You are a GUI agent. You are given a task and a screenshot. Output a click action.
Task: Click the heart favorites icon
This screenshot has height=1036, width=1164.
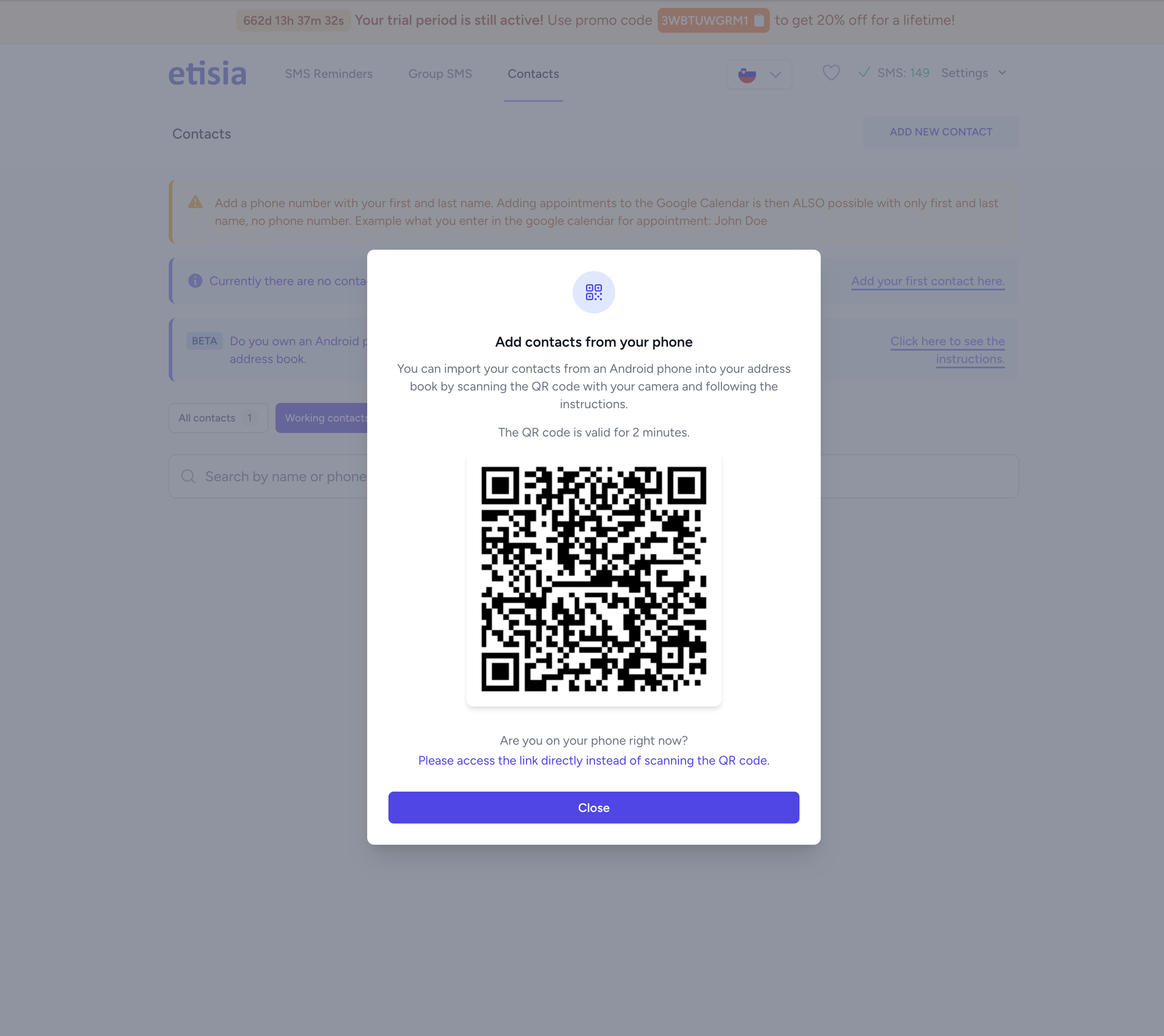[831, 73]
